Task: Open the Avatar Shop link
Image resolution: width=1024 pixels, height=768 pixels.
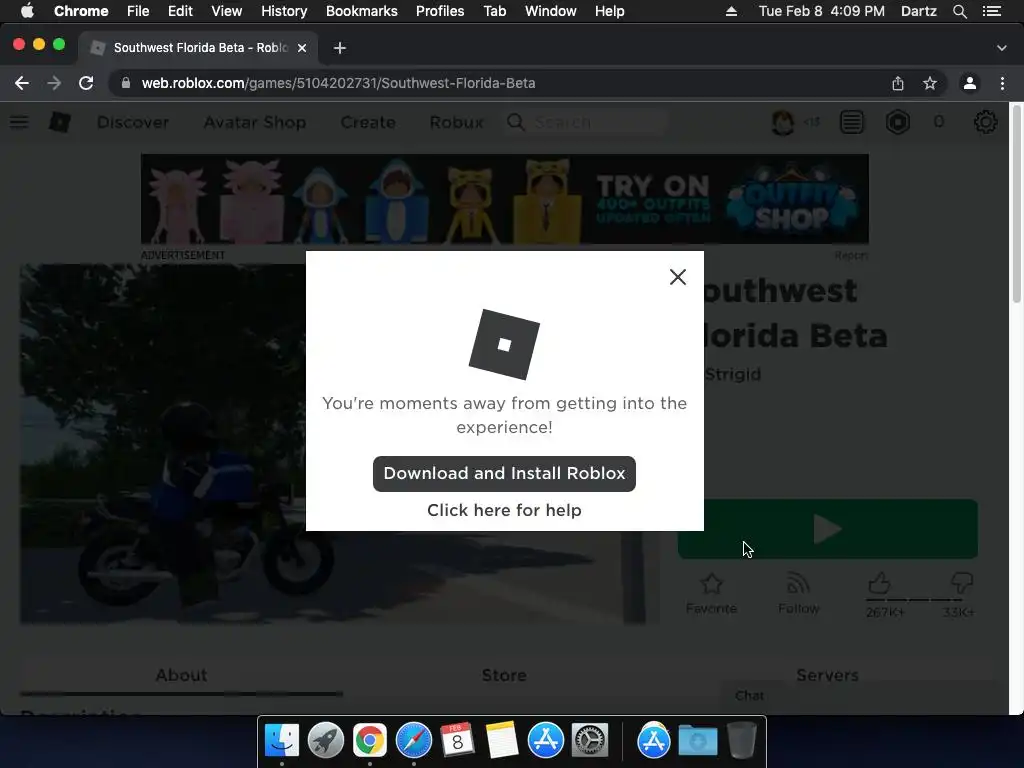Action: coord(255,122)
